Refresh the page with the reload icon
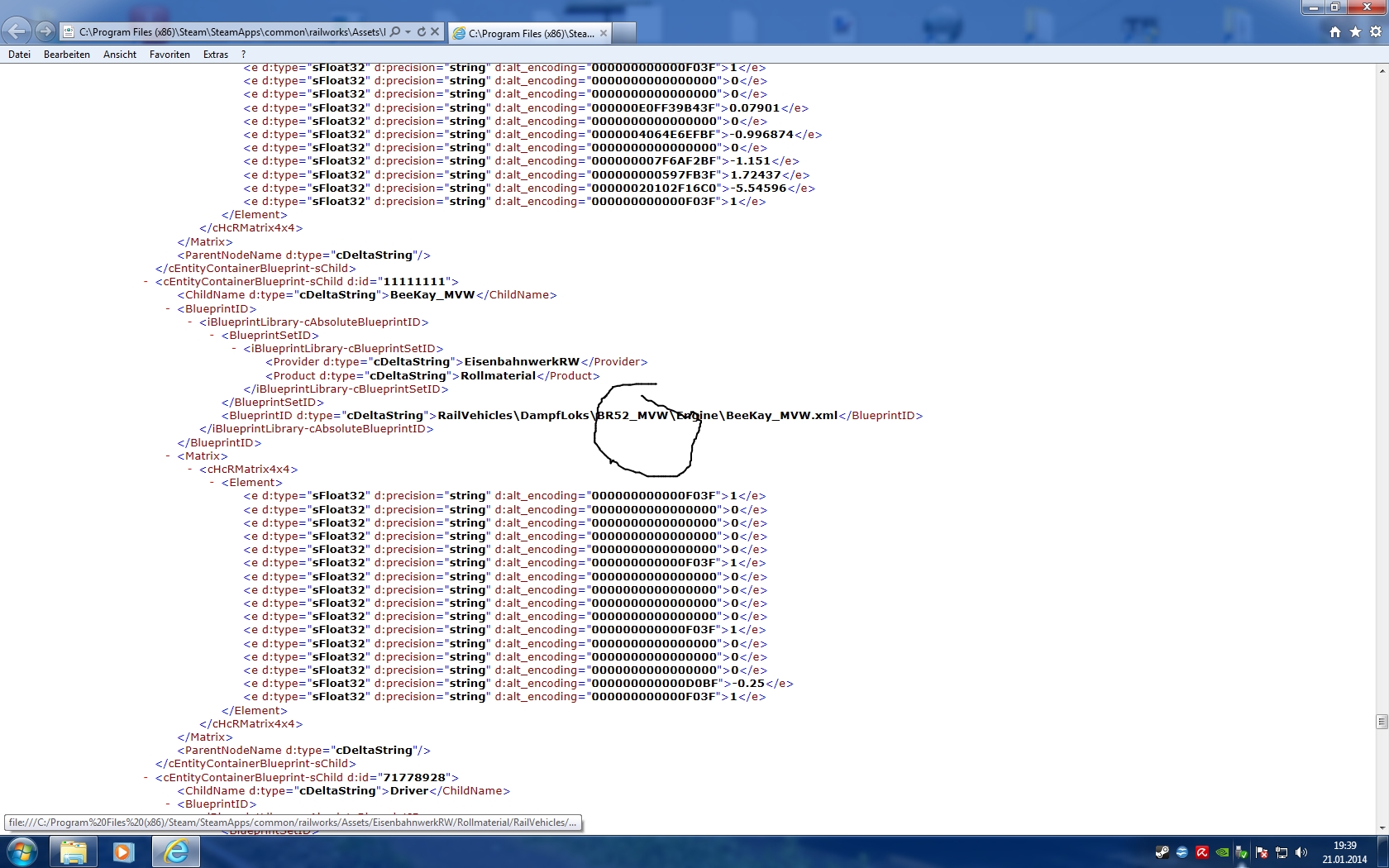 (422, 31)
